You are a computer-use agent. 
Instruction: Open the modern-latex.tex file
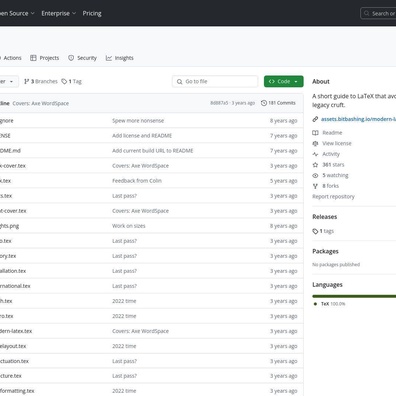(x=16, y=331)
